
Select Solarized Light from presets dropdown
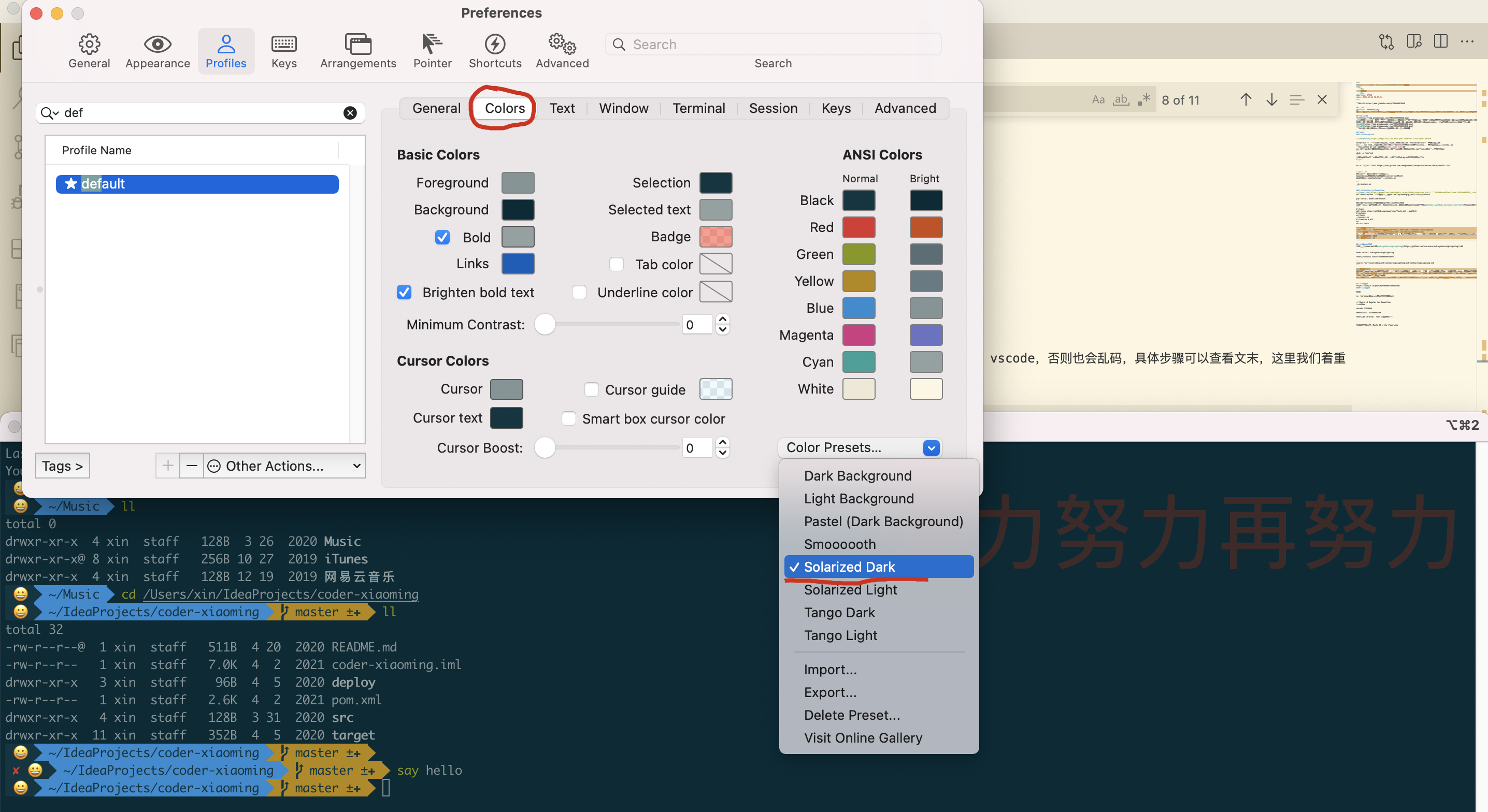point(850,589)
